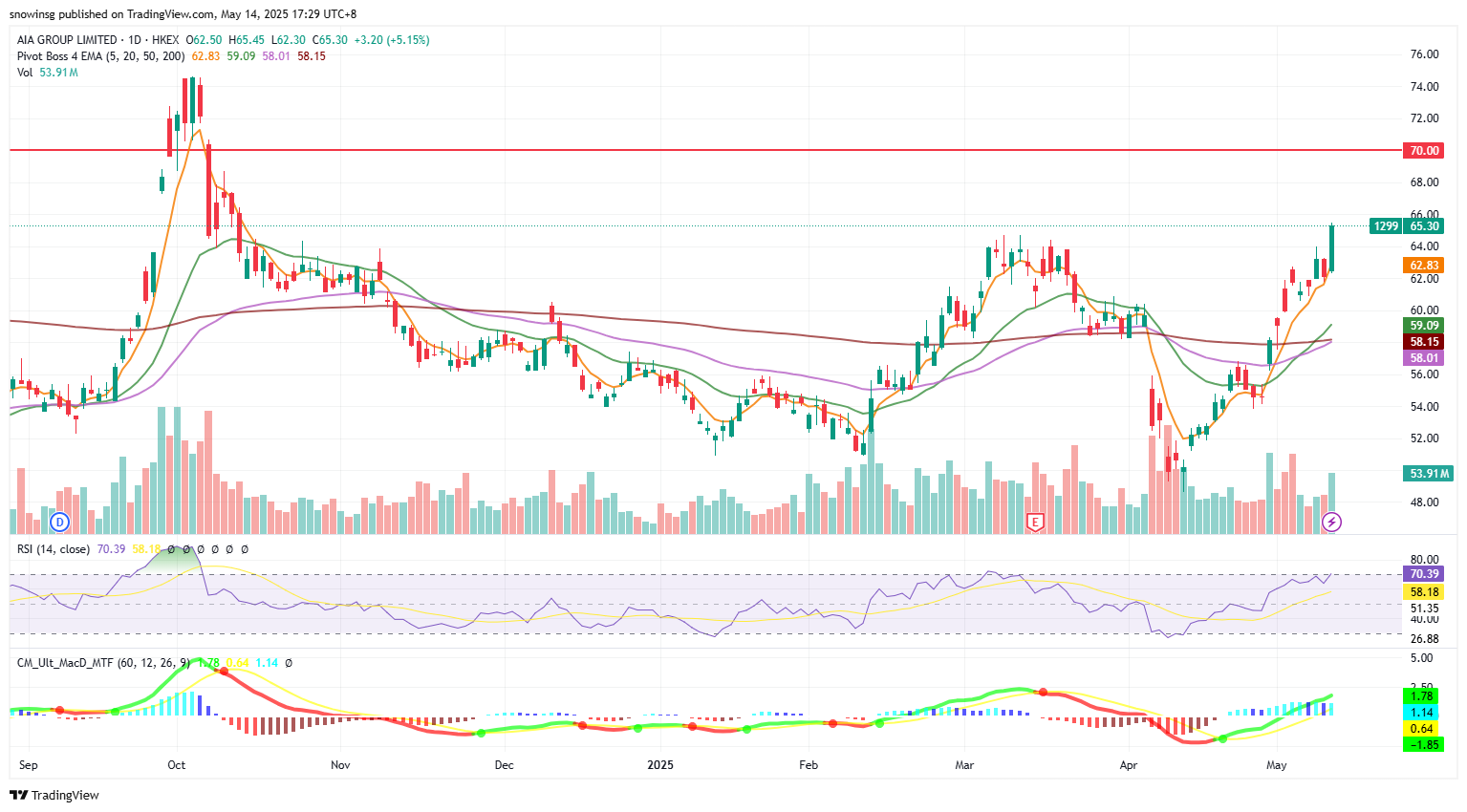Click the 26.88 RSI axis value

1424,639
